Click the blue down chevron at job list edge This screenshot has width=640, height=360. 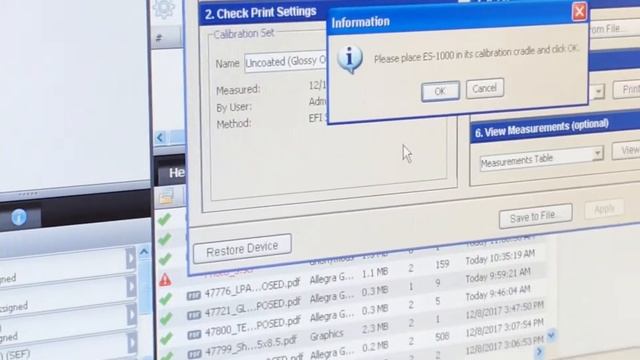pos(551,336)
